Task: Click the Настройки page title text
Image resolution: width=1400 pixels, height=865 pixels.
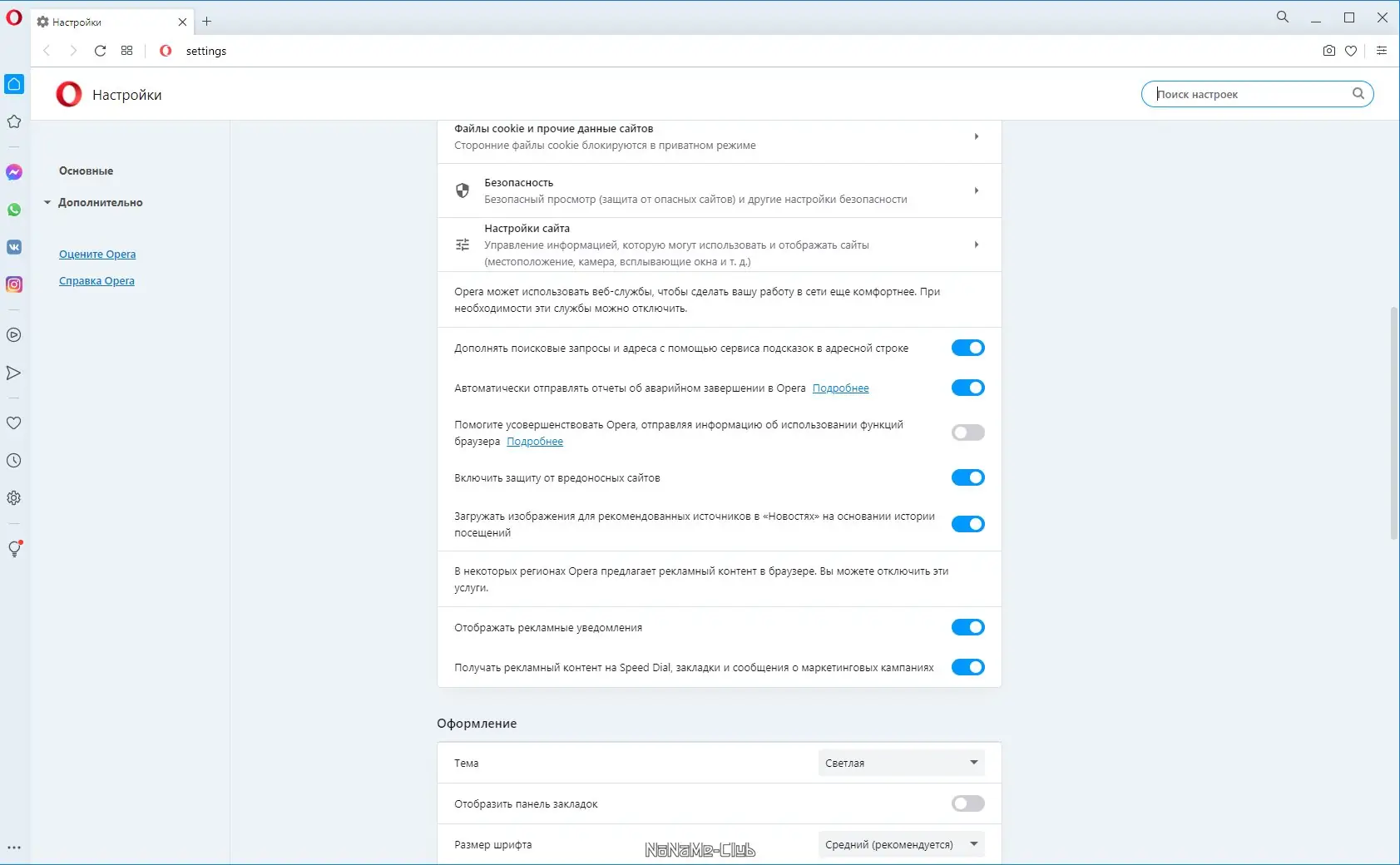Action: pos(127,95)
